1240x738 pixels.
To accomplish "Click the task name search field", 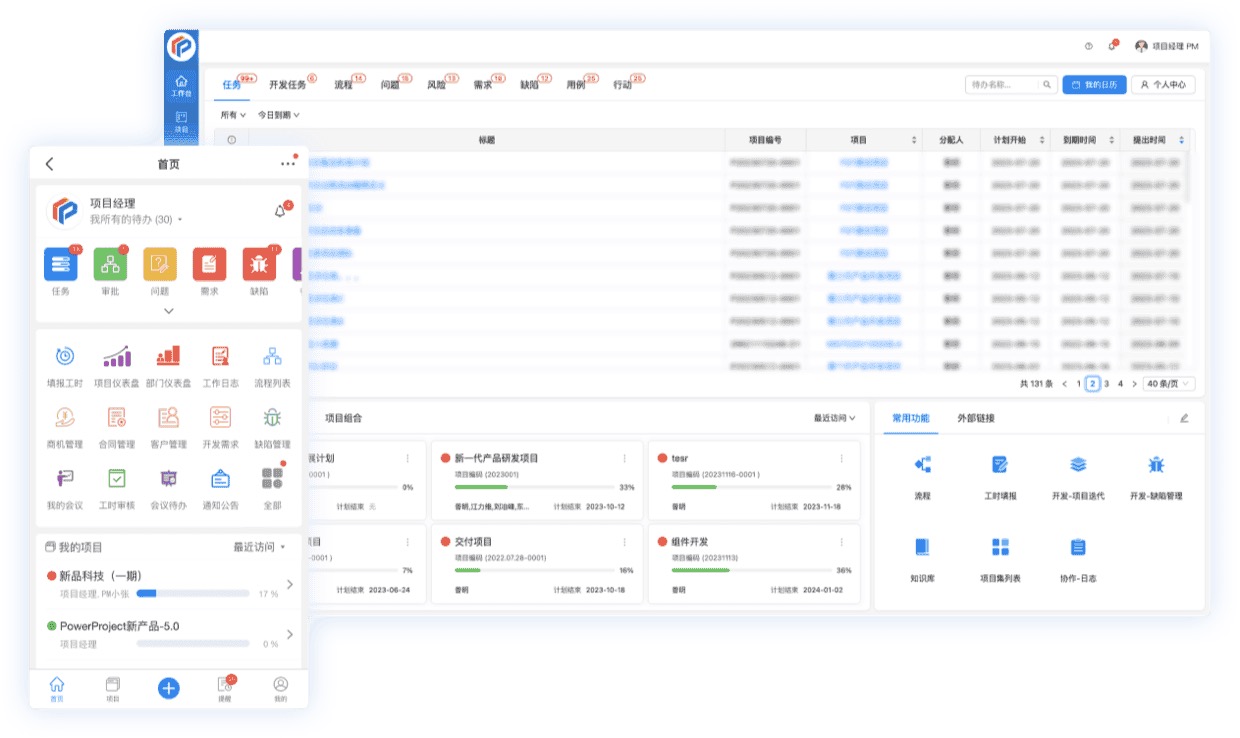I will (x=1003, y=85).
